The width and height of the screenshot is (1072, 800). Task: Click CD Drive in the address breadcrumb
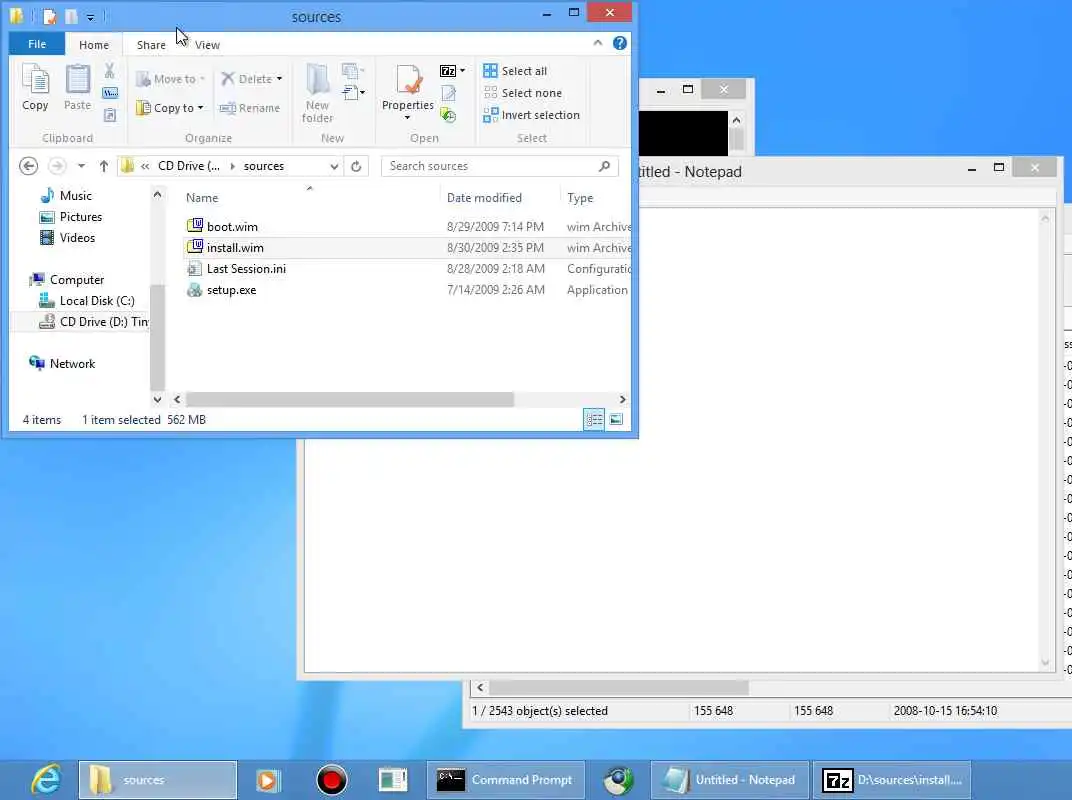click(189, 166)
